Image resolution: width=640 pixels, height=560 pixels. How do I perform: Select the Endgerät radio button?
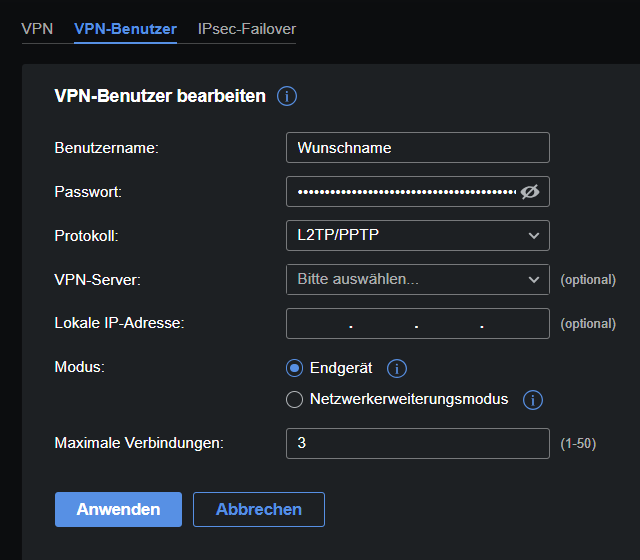294,368
